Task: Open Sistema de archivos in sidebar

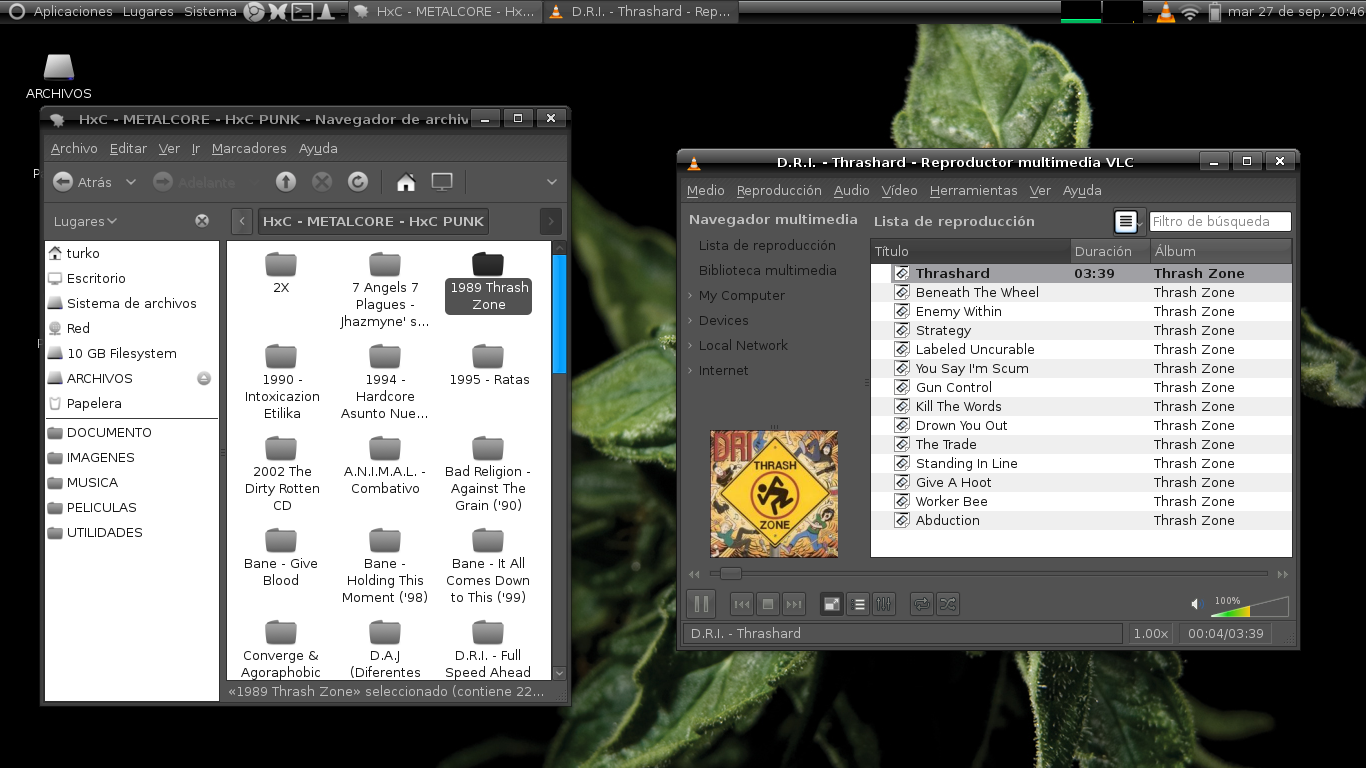Action: [132, 303]
